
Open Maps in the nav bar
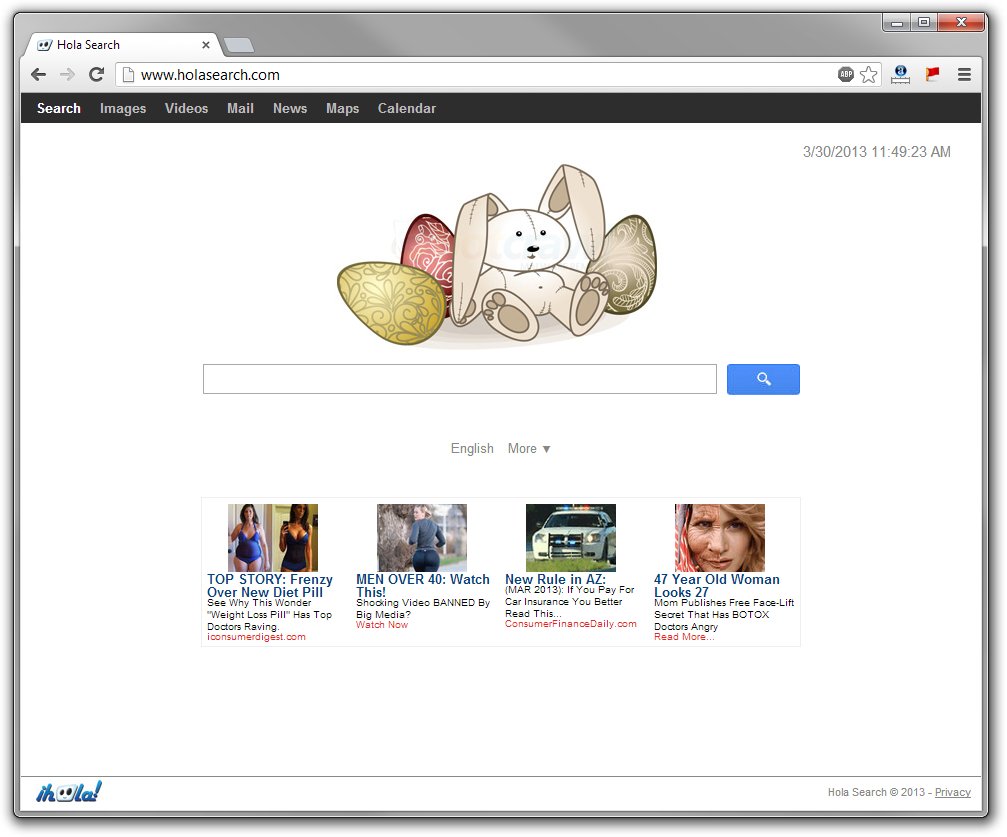point(342,108)
